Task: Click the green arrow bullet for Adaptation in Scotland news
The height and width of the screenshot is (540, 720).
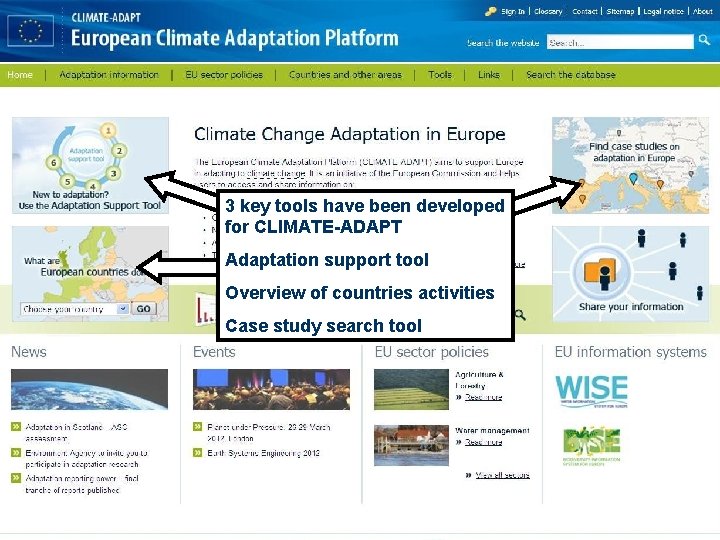Action: 16,427
